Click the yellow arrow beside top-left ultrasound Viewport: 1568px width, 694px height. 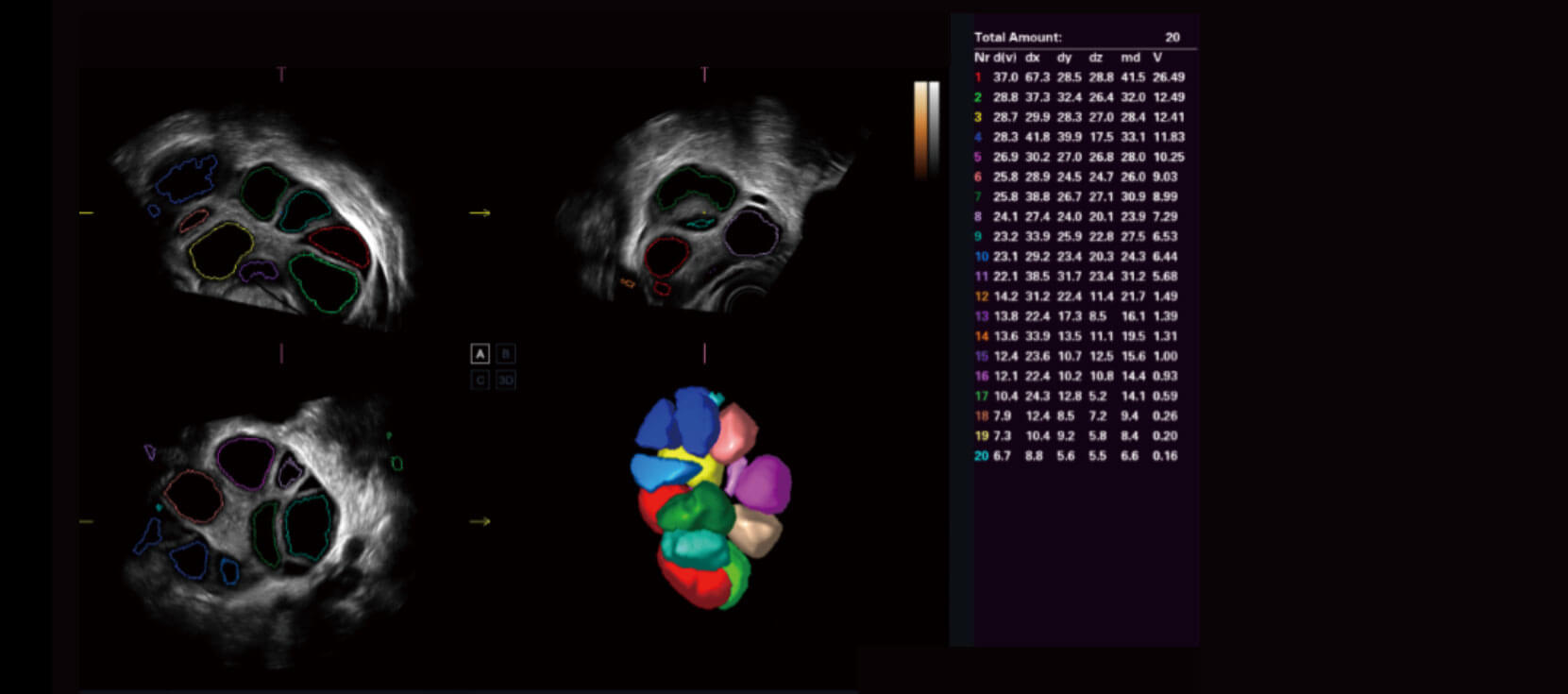[480, 213]
